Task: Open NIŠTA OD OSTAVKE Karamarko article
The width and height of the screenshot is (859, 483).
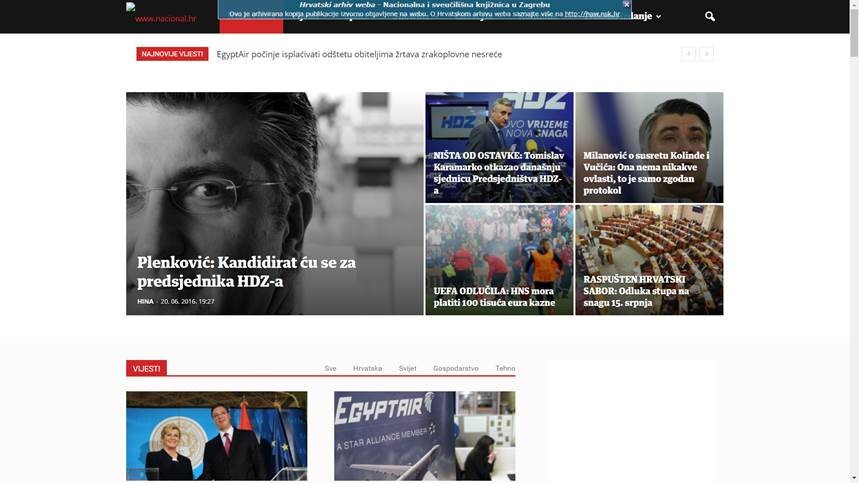Action: click(499, 172)
